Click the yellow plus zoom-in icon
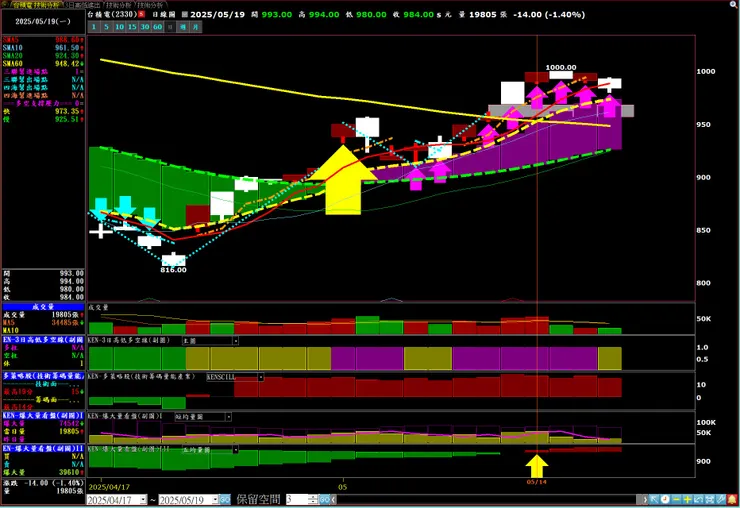The width and height of the screenshot is (740, 508). pyautogui.click(x=687, y=499)
